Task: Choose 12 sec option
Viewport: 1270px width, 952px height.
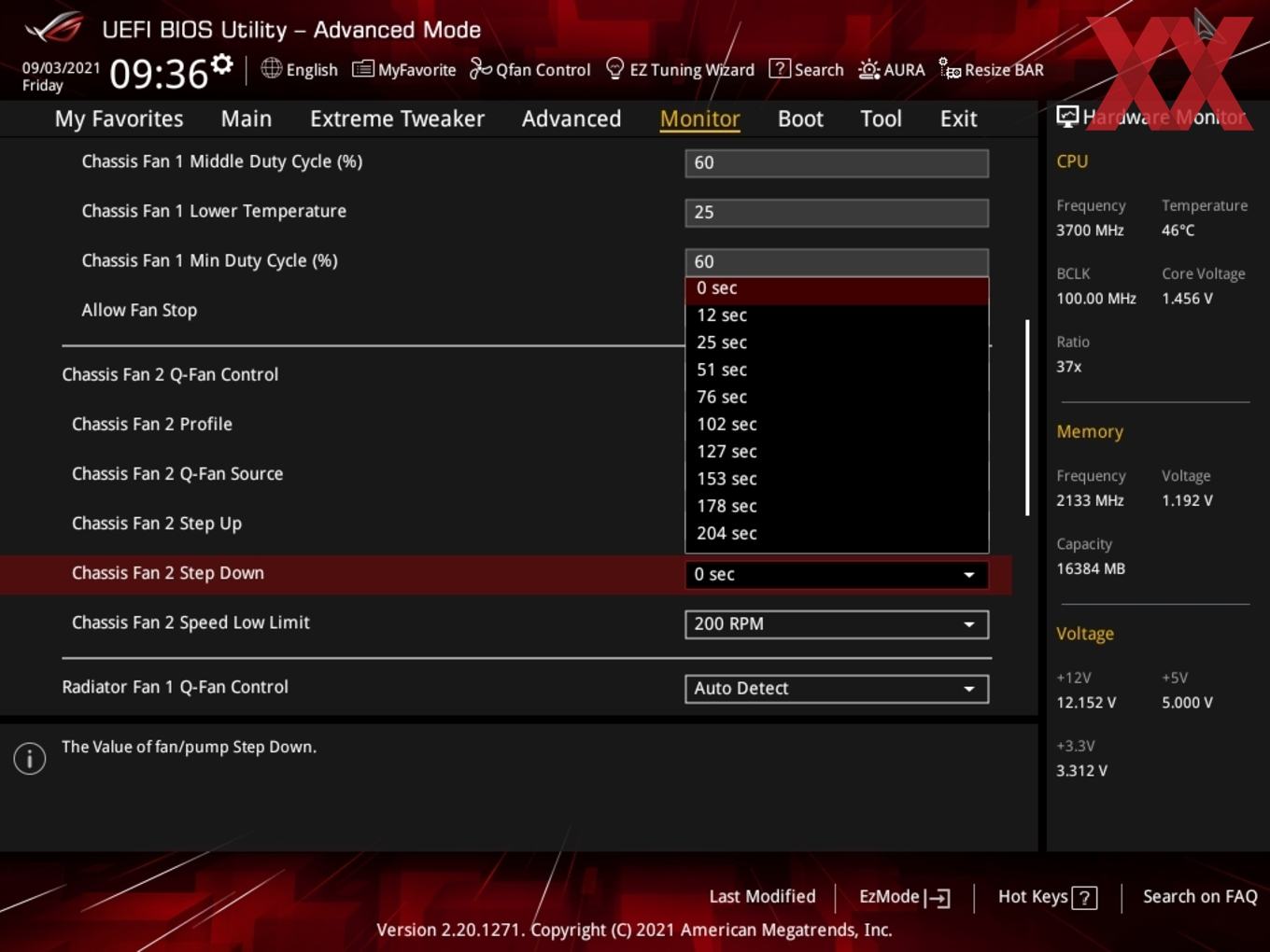Action: coord(837,315)
